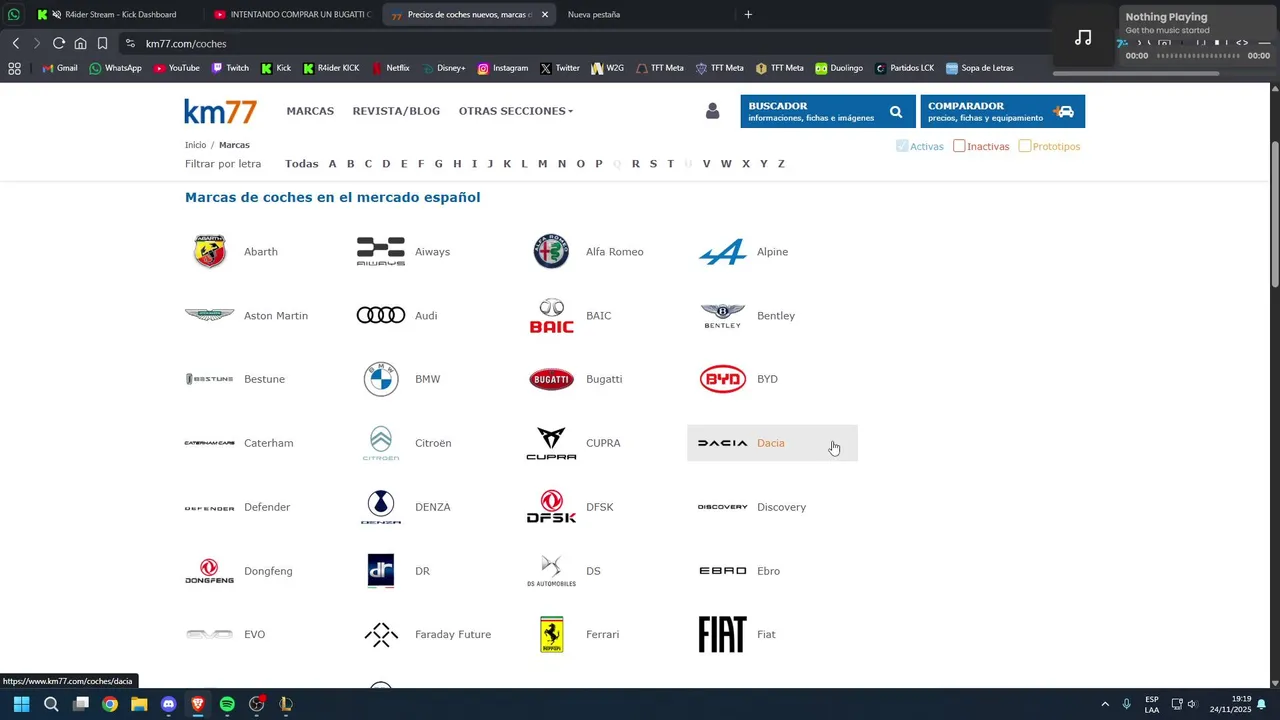Filter brands by letter M
1280x720 pixels.
[x=542, y=164]
